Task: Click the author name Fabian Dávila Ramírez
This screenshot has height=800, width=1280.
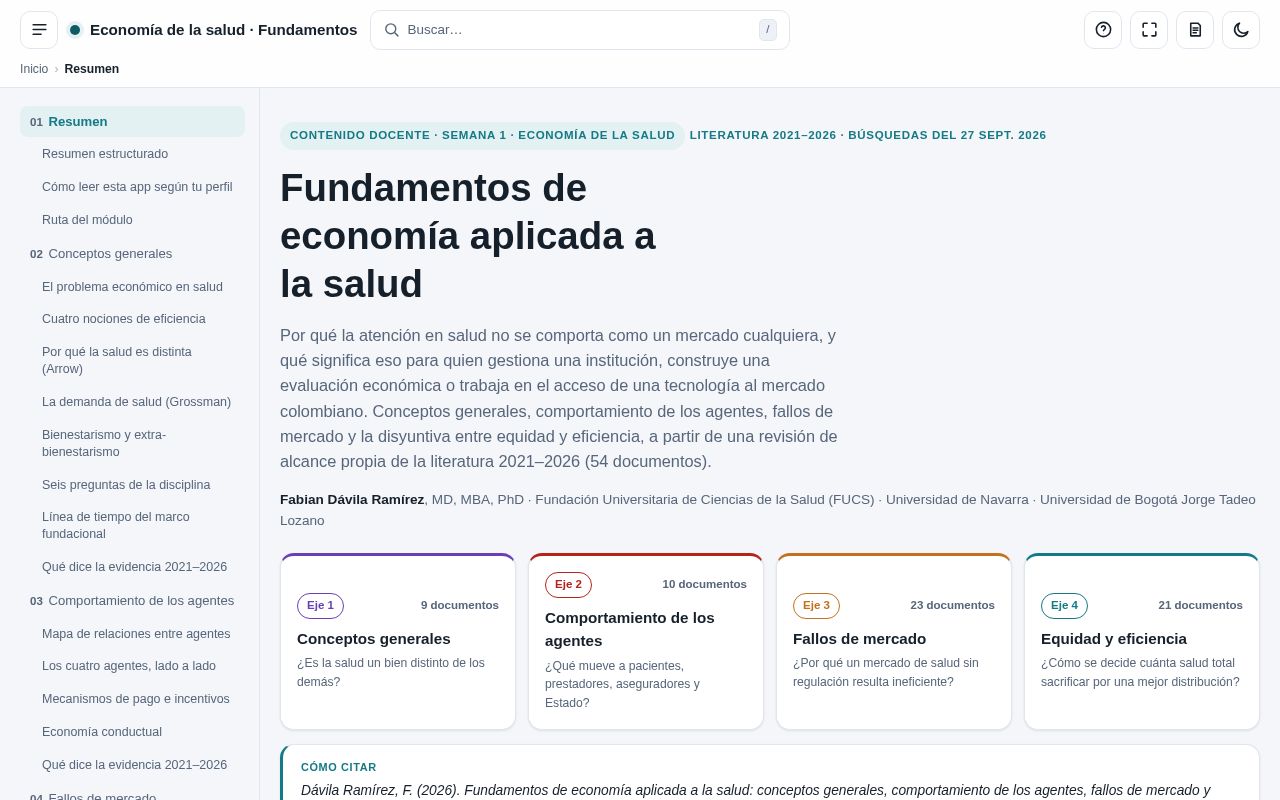Action: click(x=352, y=499)
